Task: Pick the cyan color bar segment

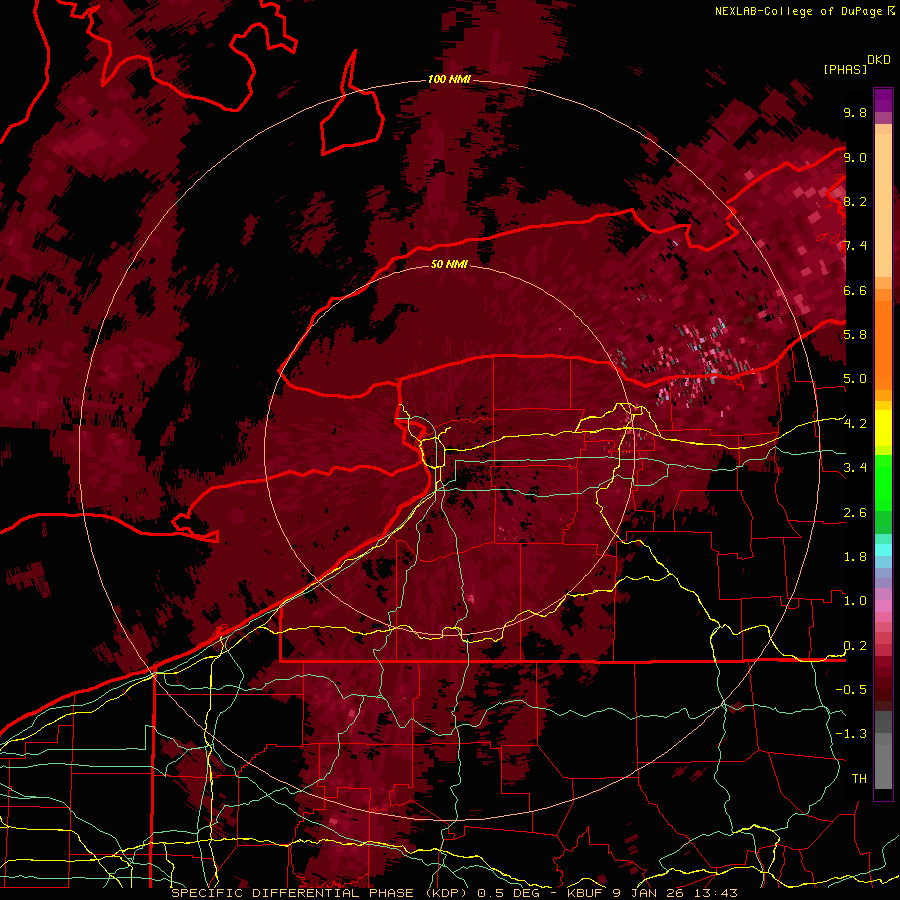Action: tap(883, 550)
